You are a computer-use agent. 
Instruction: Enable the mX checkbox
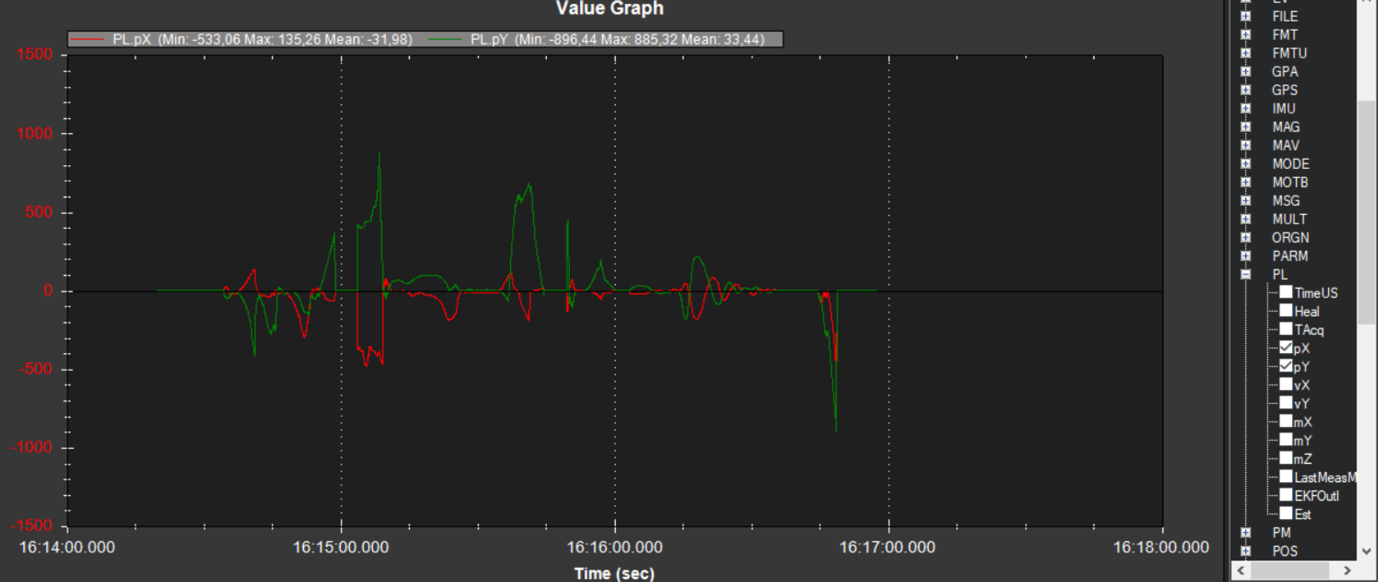[1286, 421]
